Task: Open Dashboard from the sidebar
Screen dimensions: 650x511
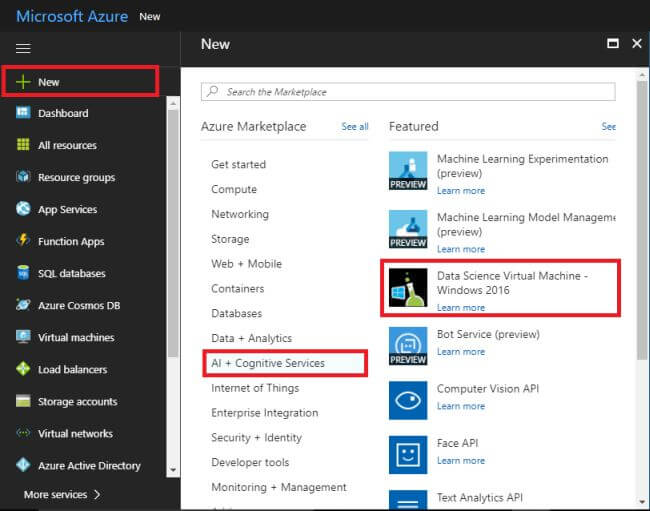Action: 63,113
